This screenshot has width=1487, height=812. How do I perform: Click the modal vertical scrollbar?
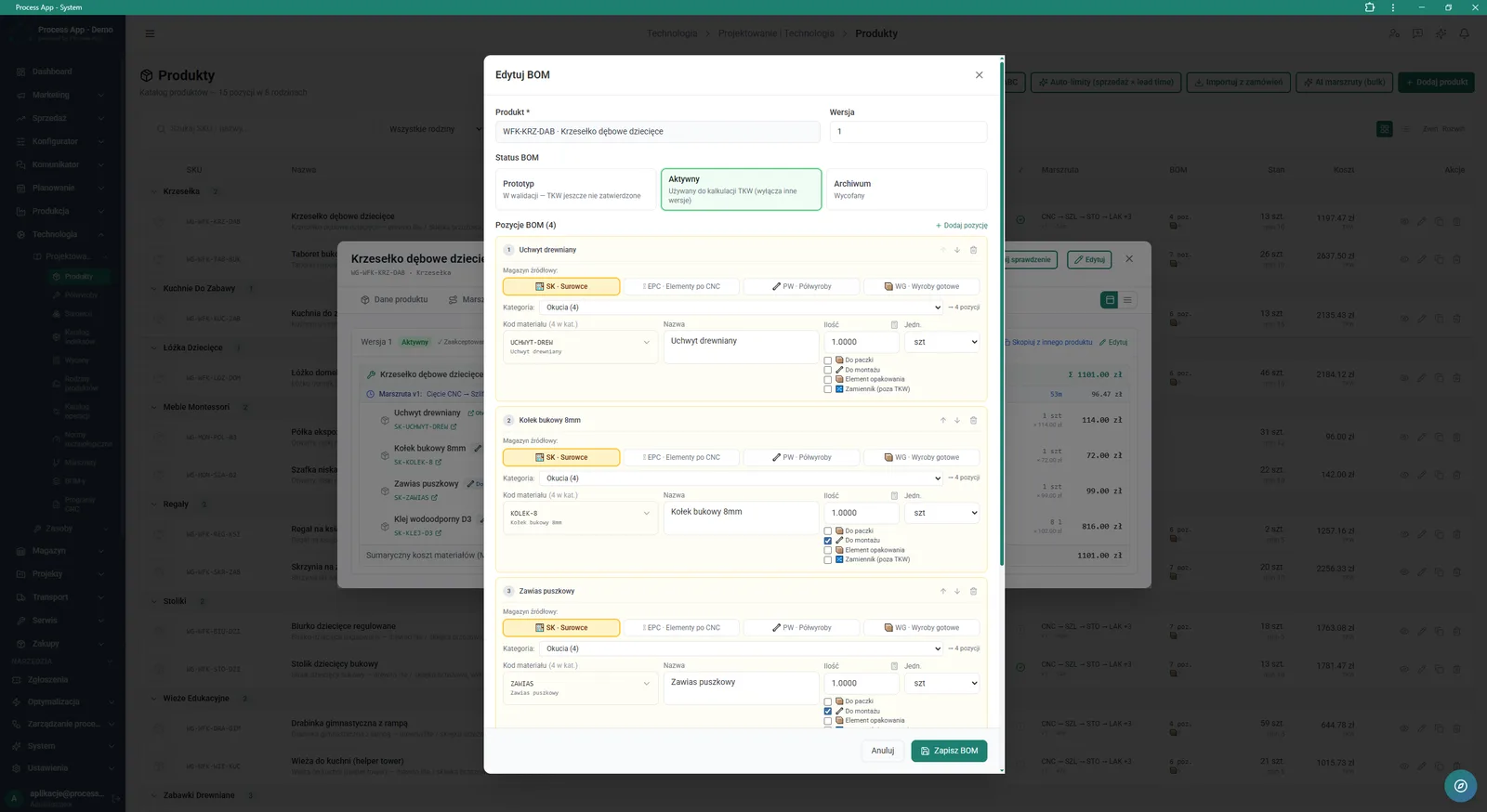click(x=1001, y=316)
